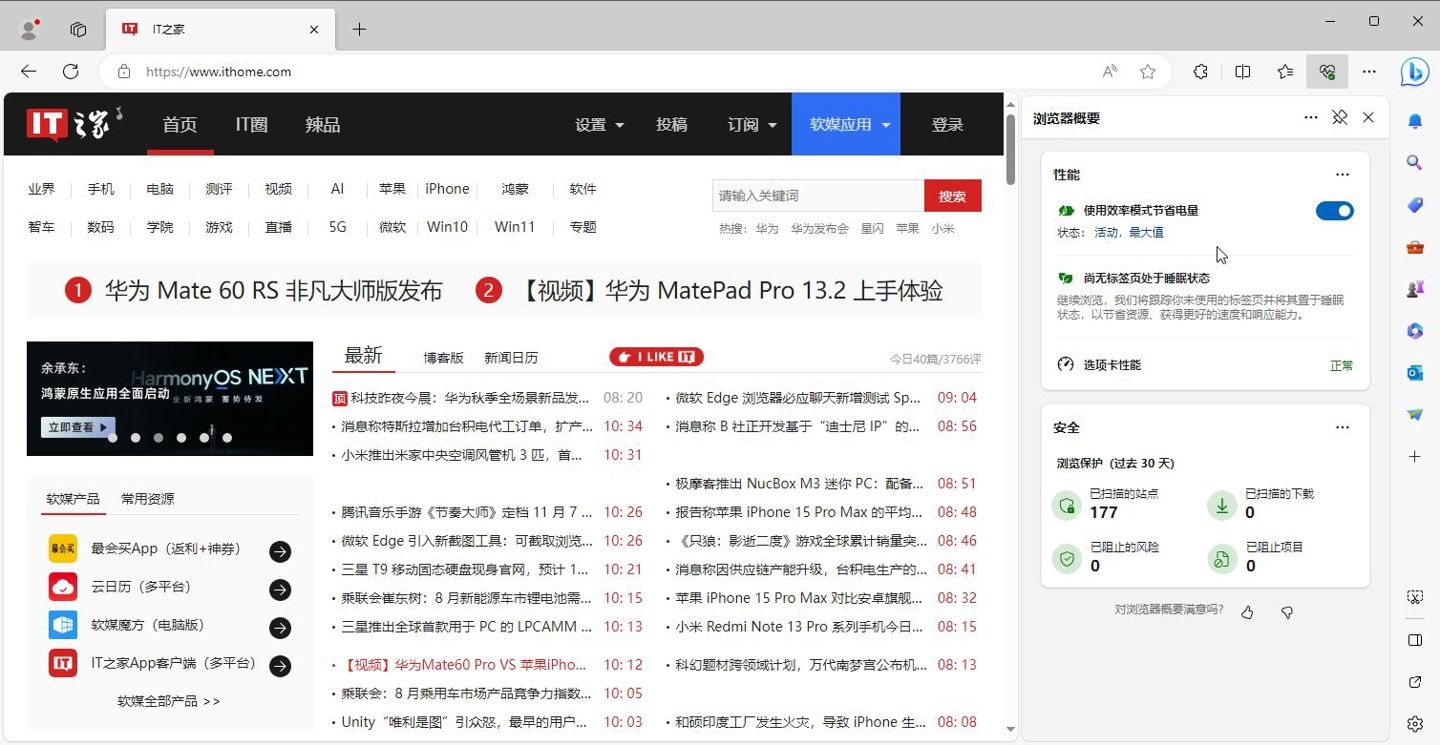Open more options for 浏览器概要 panel
1440x745 pixels.
click(1311, 118)
